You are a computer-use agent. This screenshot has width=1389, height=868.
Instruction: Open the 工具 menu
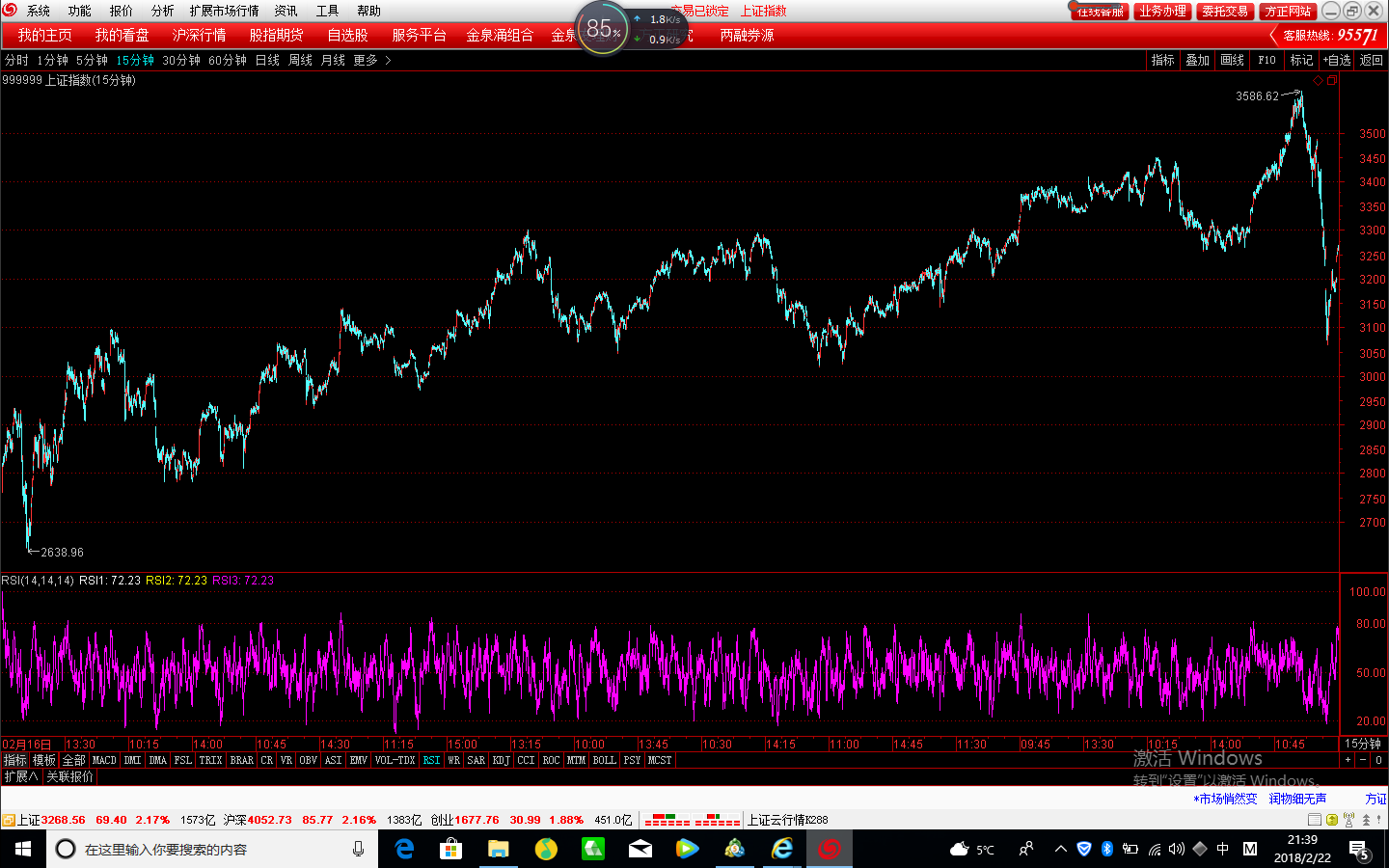[x=328, y=11]
